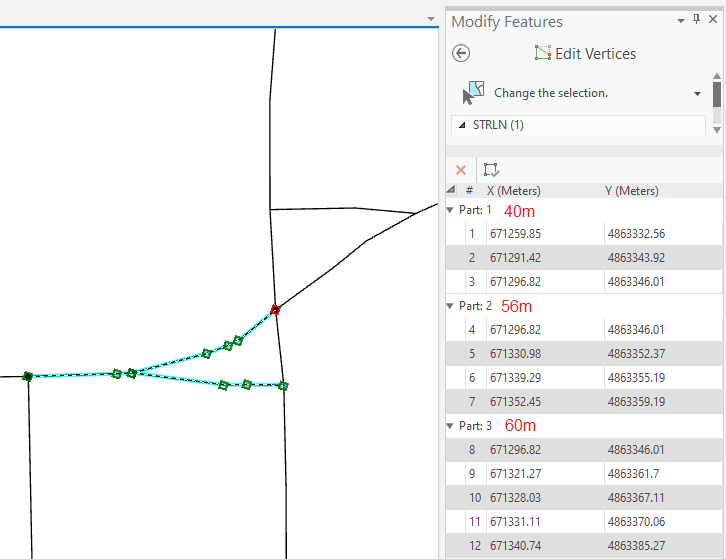This screenshot has width=726, height=559.
Task: Select the green end vertex on right vertical road
Action: pyautogui.click(x=284, y=385)
